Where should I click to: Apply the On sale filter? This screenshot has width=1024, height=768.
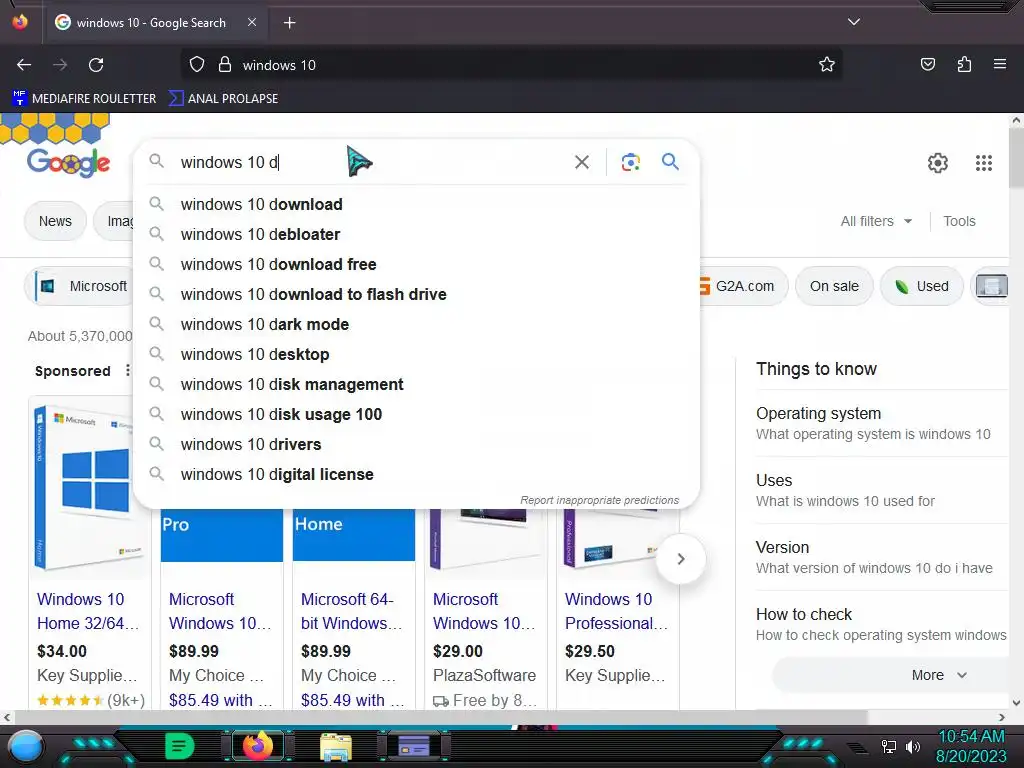point(834,286)
